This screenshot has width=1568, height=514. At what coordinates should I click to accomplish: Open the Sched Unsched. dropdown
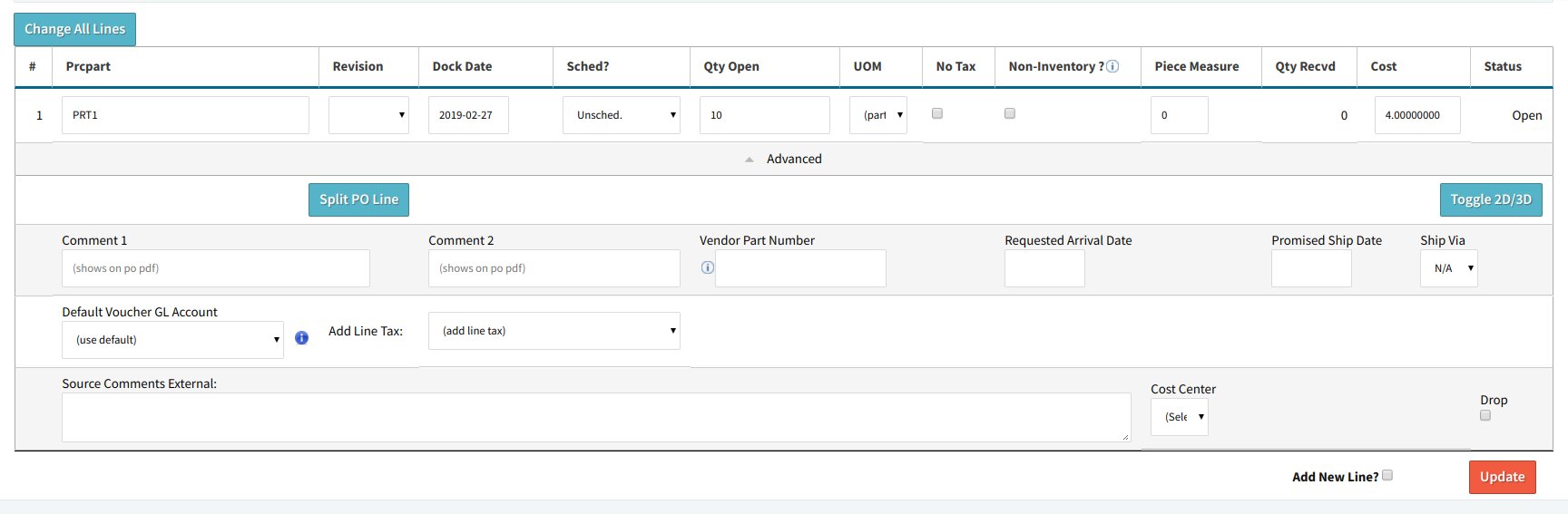click(x=622, y=115)
